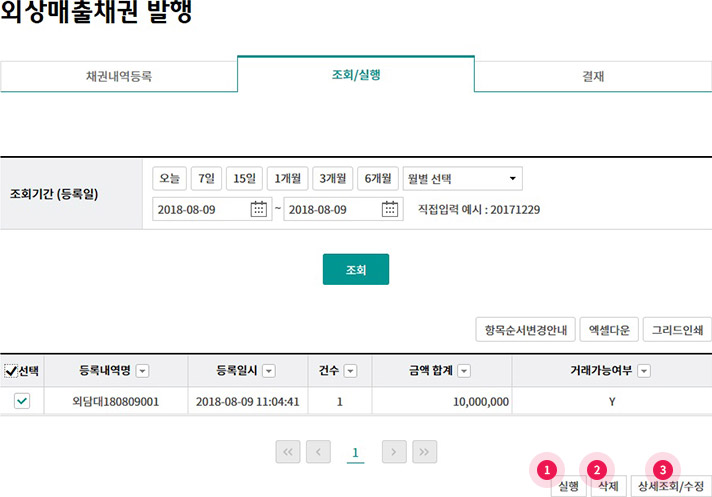712x497 pixels.
Task: Toggle the select-all checkbox in table header
Action: (x=11, y=371)
